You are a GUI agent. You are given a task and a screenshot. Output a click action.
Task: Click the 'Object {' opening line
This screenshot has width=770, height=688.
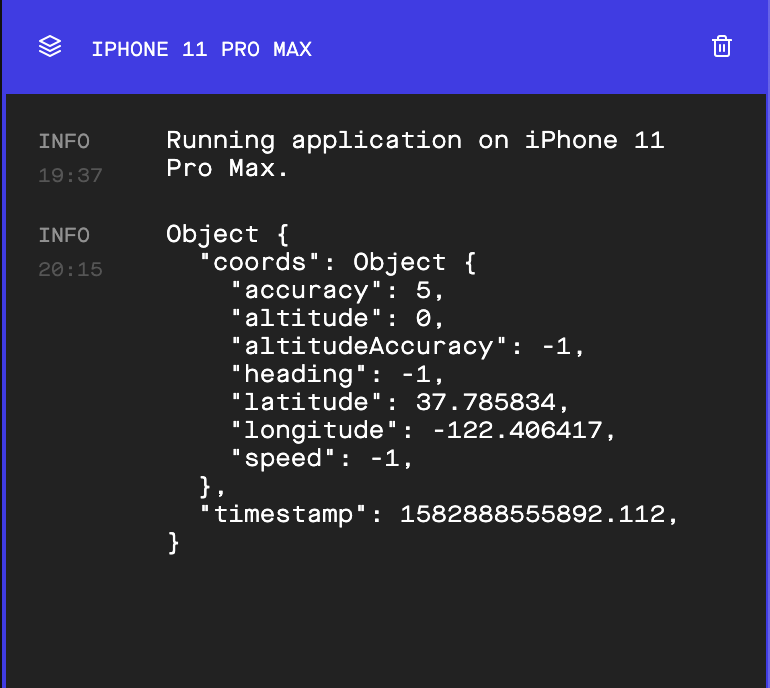(x=227, y=234)
